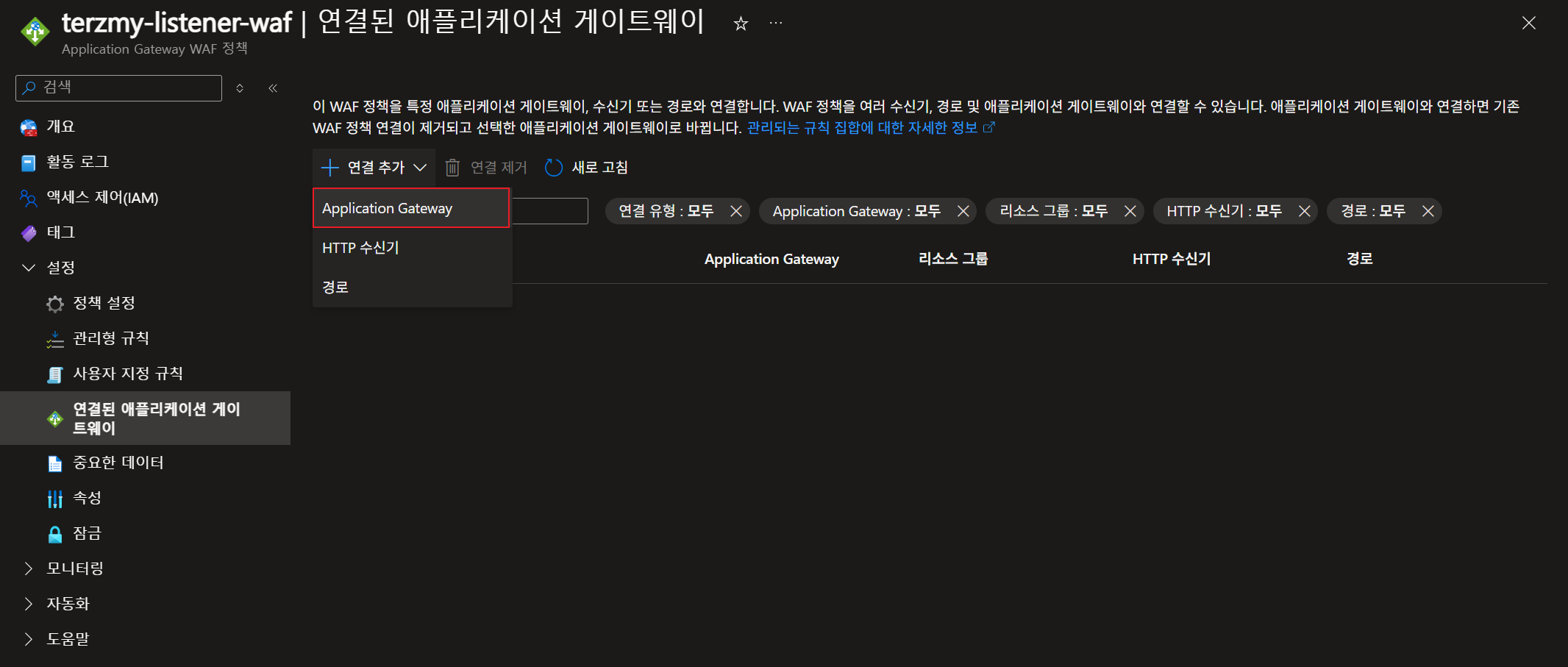Screen dimensions: 1568x667
Task: Open the more options ellipsis in header
Action: tap(776, 24)
